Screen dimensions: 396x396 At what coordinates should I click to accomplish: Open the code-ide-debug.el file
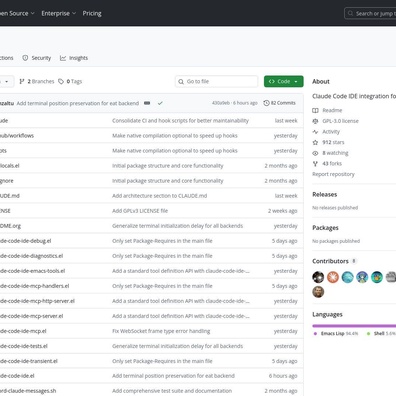click(x=26, y=241)
